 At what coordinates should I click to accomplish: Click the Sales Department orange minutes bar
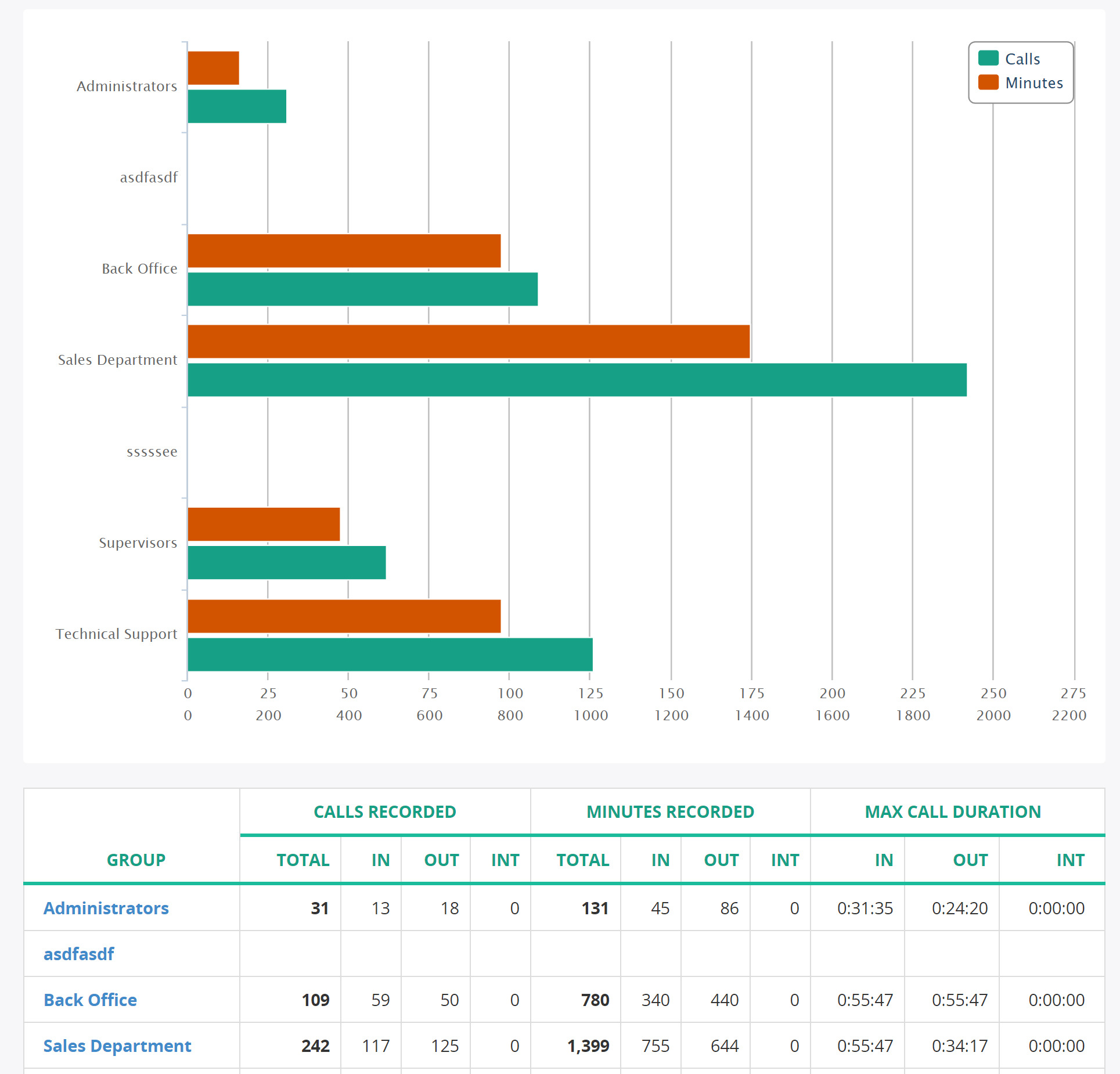click(469, 342)
